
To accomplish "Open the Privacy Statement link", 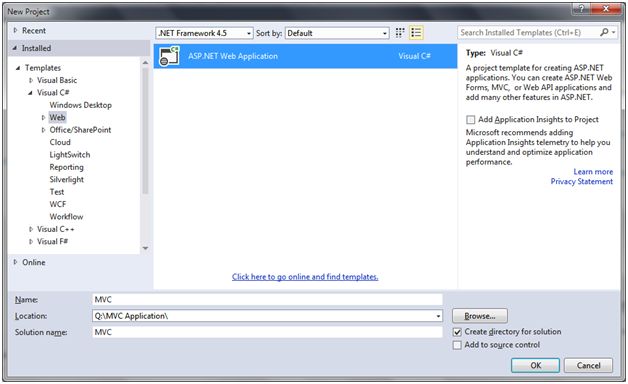I will coord(582,182).
